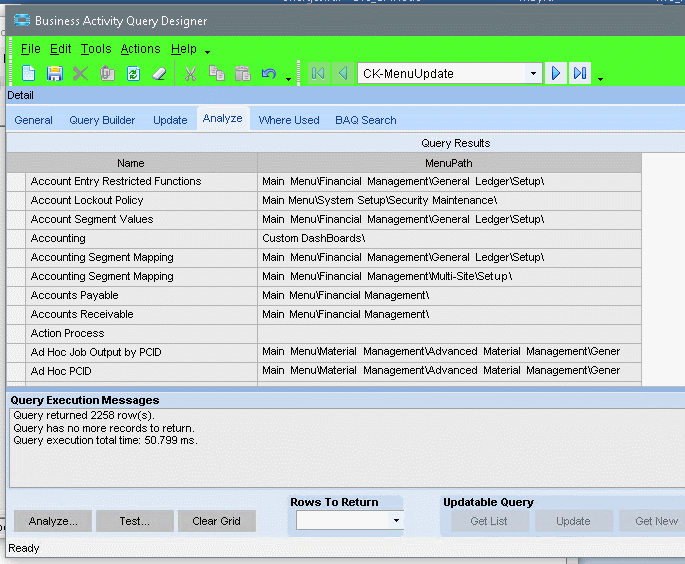
Task: Open the BAQ Search tab
Action: click(x=365, y=120)
